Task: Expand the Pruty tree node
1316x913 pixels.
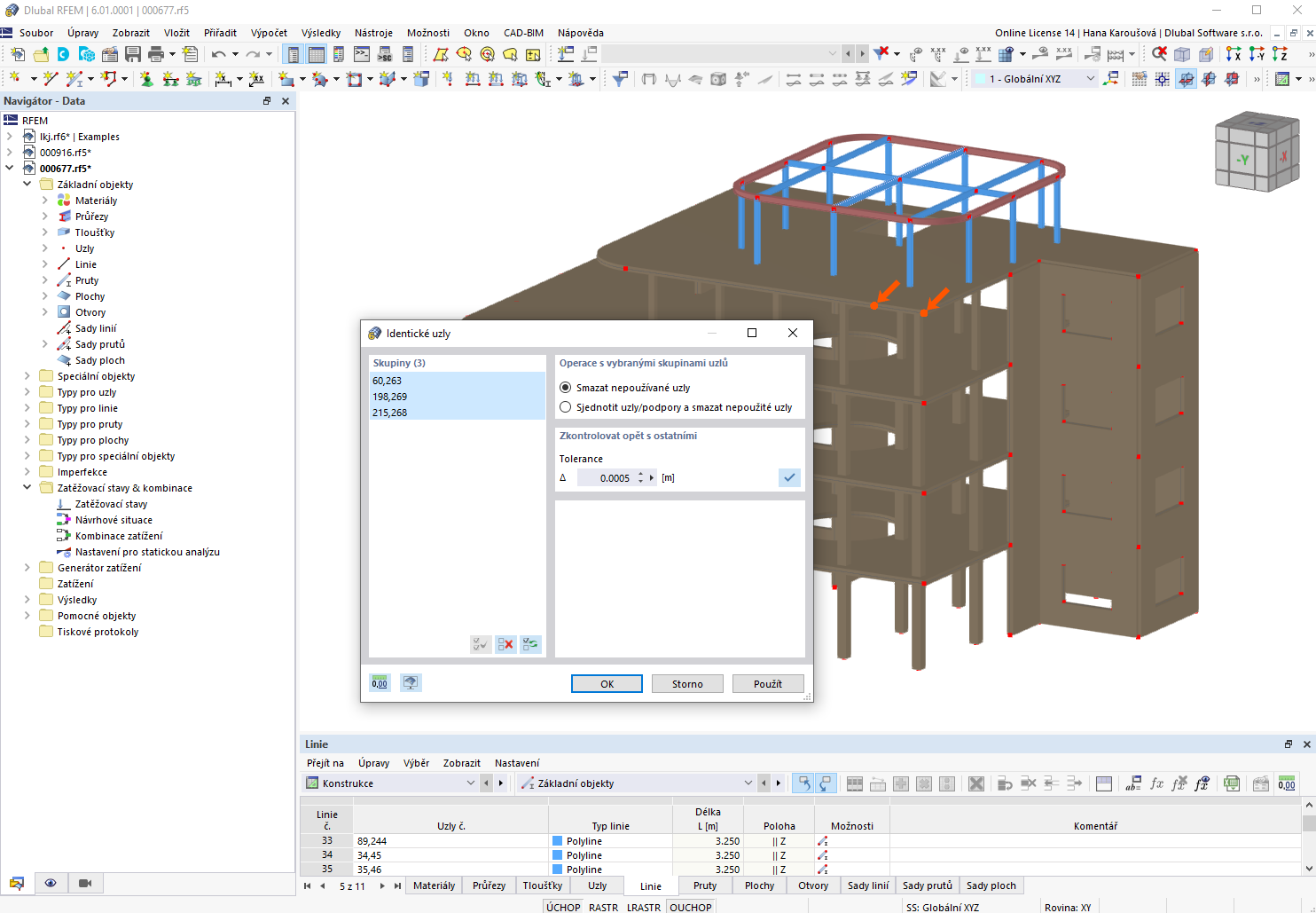Action: click(45, 280)
